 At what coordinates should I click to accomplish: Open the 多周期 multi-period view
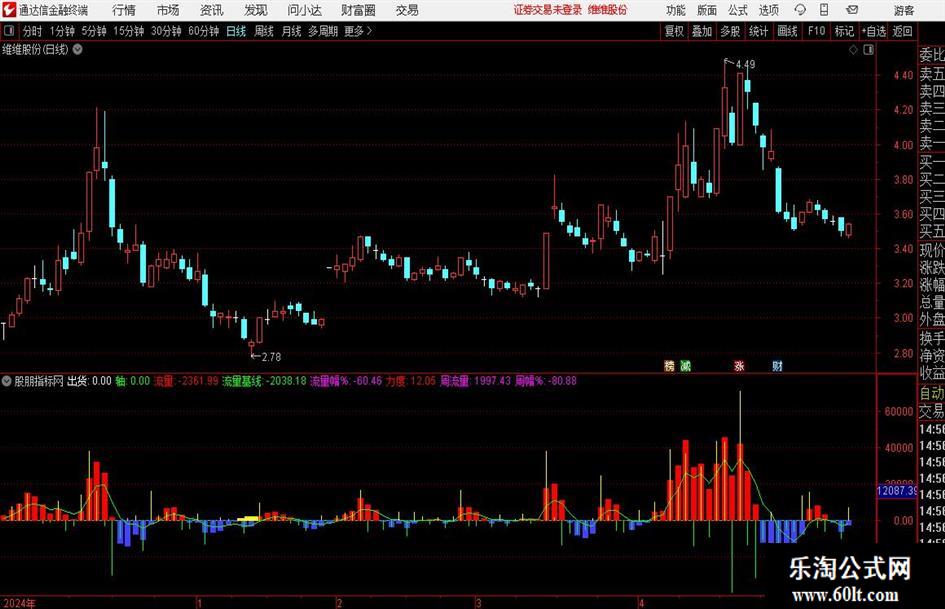[x=323, y=31]
